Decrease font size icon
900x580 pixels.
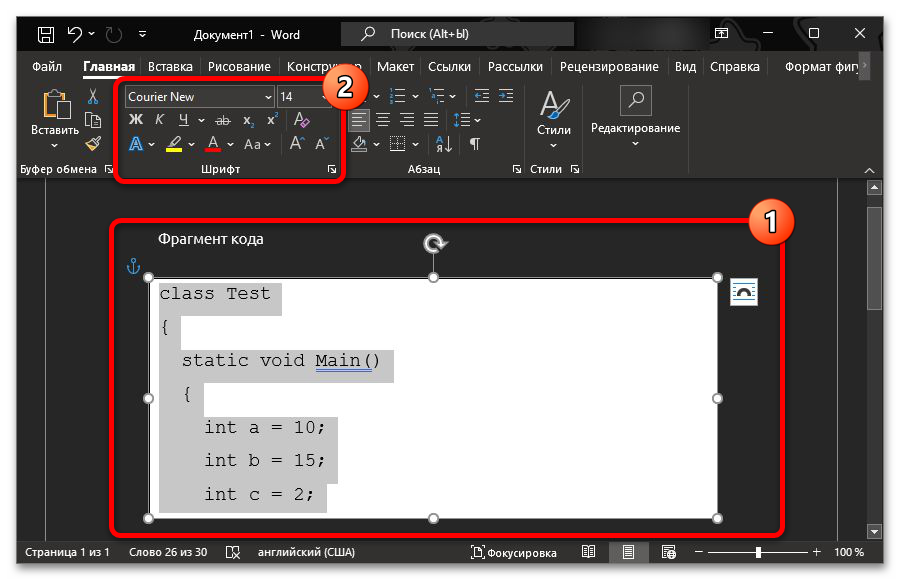[322, 143]
